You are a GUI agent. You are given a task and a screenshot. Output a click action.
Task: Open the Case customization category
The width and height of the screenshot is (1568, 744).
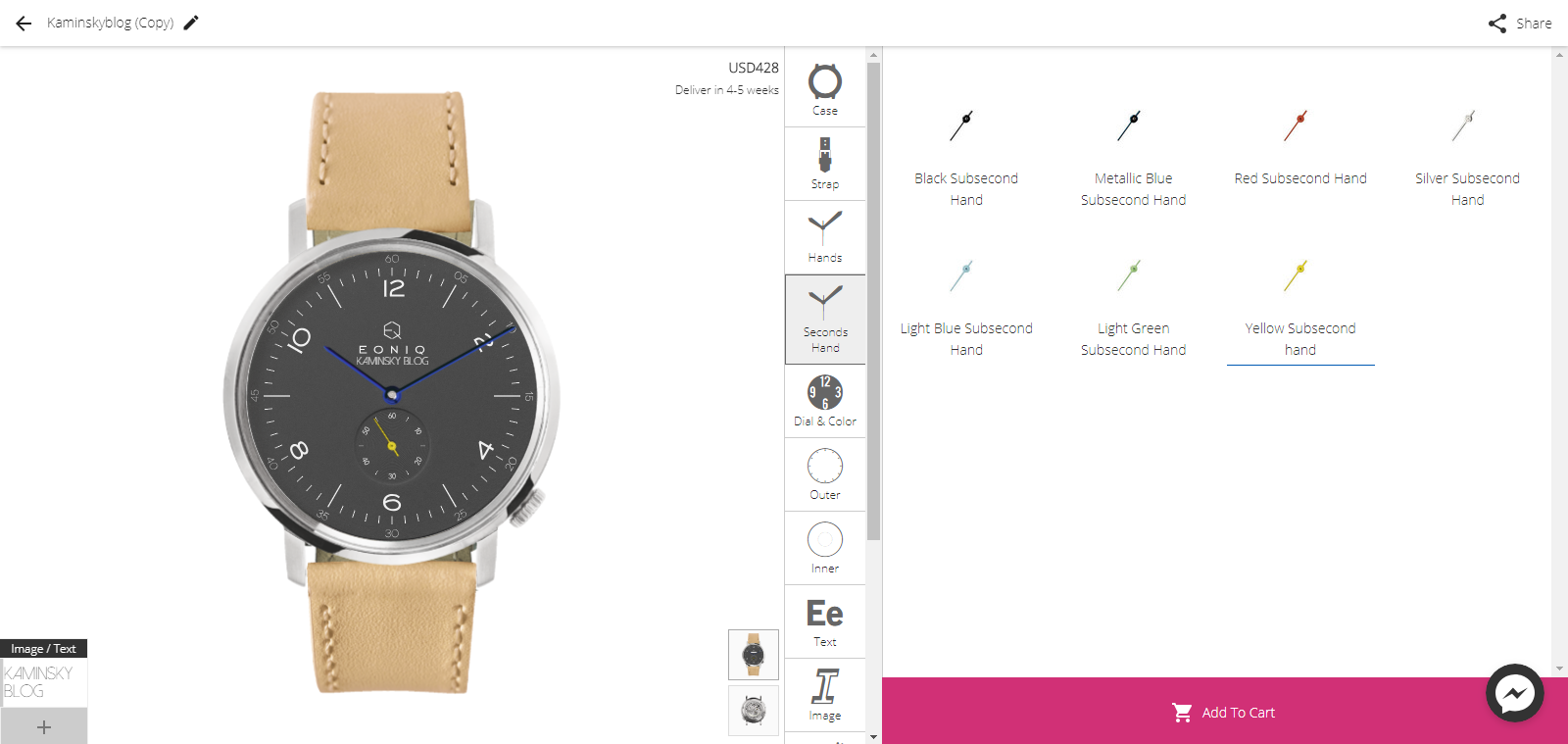point(825,90)
